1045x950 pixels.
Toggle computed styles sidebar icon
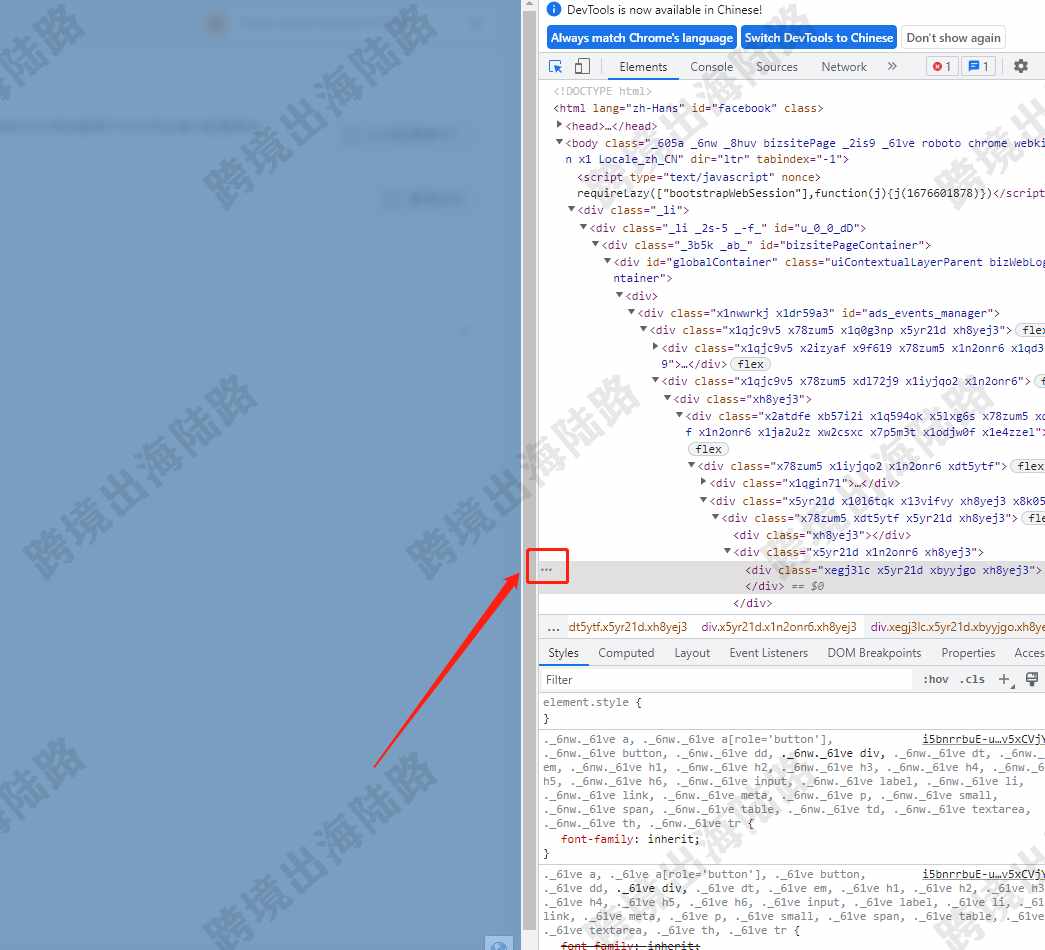click(1032, 679)
